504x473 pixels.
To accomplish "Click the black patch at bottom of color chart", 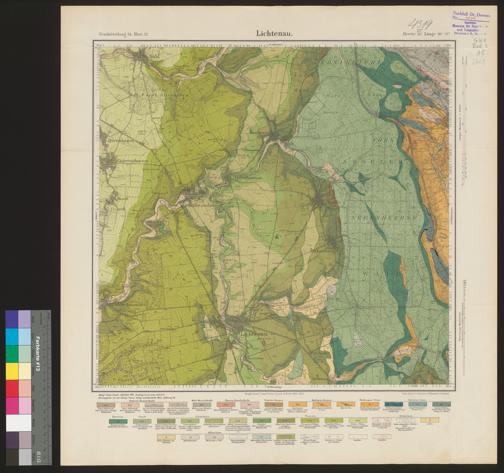I will coord(12,457).
